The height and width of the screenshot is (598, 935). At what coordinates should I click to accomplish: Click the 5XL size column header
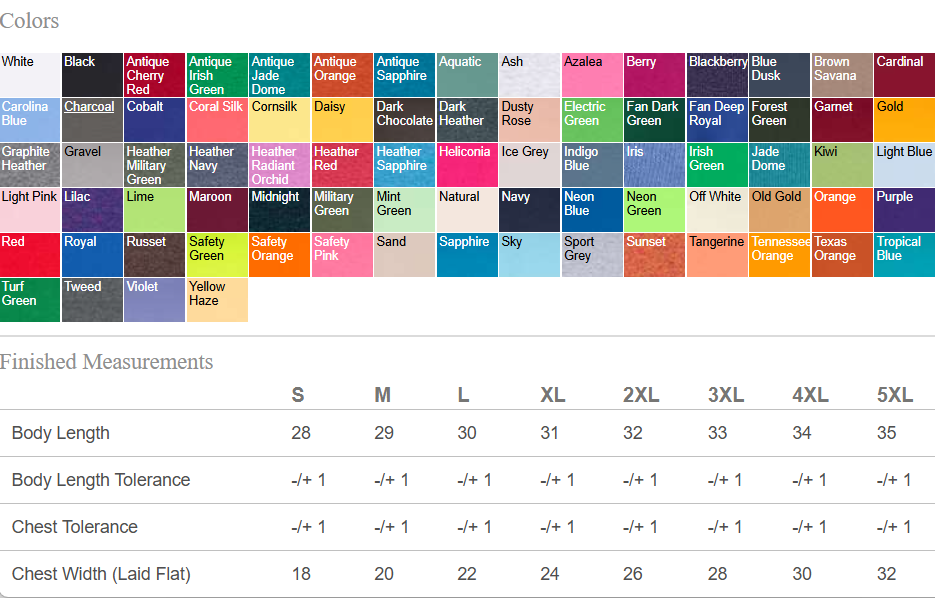pyautogui.click(x=894, y=395)
